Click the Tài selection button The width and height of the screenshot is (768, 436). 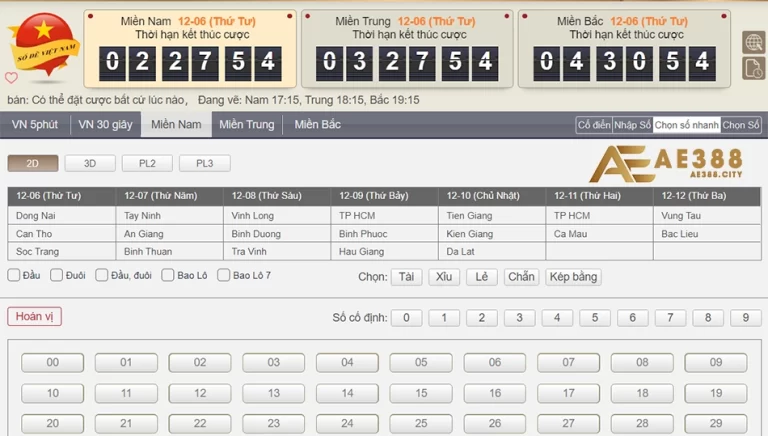pyautogui.click(x=405, y=277)
